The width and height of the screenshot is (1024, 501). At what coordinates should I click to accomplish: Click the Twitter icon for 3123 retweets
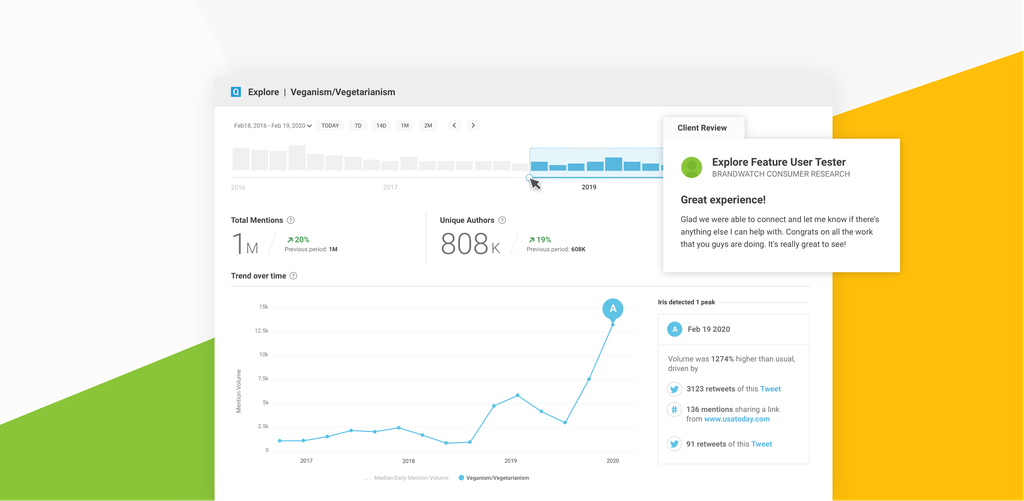(675, 389)
